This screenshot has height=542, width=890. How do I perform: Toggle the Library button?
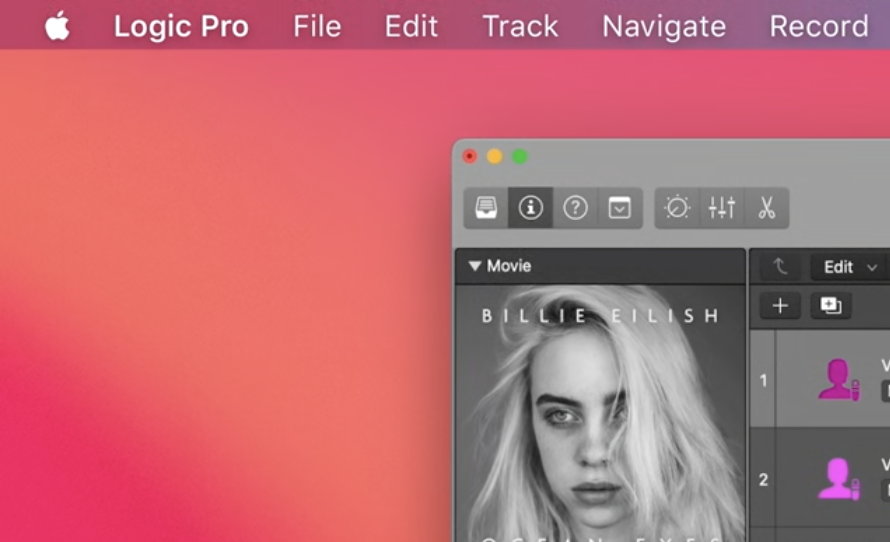486,208
